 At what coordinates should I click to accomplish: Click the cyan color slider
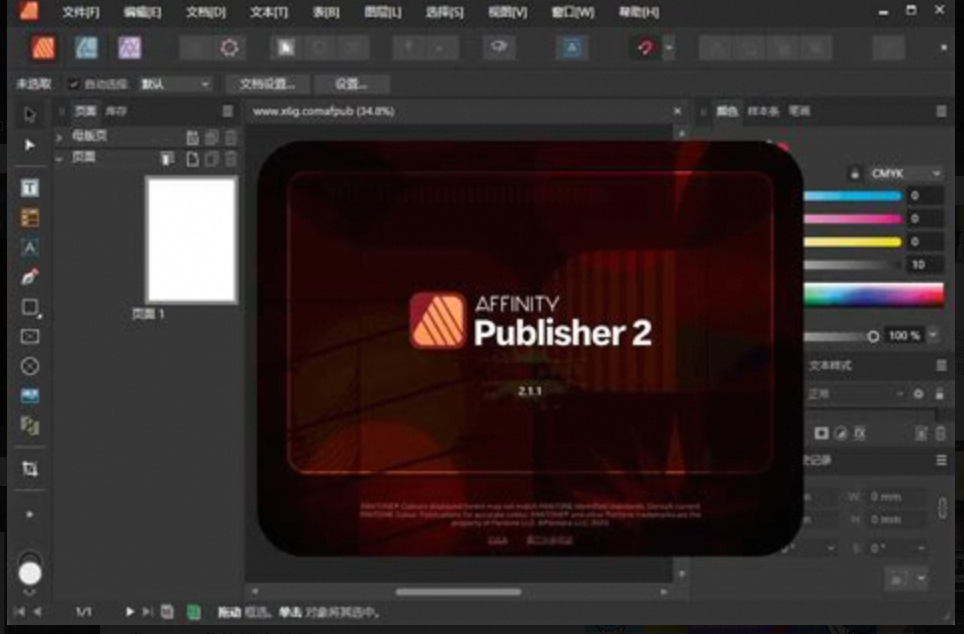point(853,196)
